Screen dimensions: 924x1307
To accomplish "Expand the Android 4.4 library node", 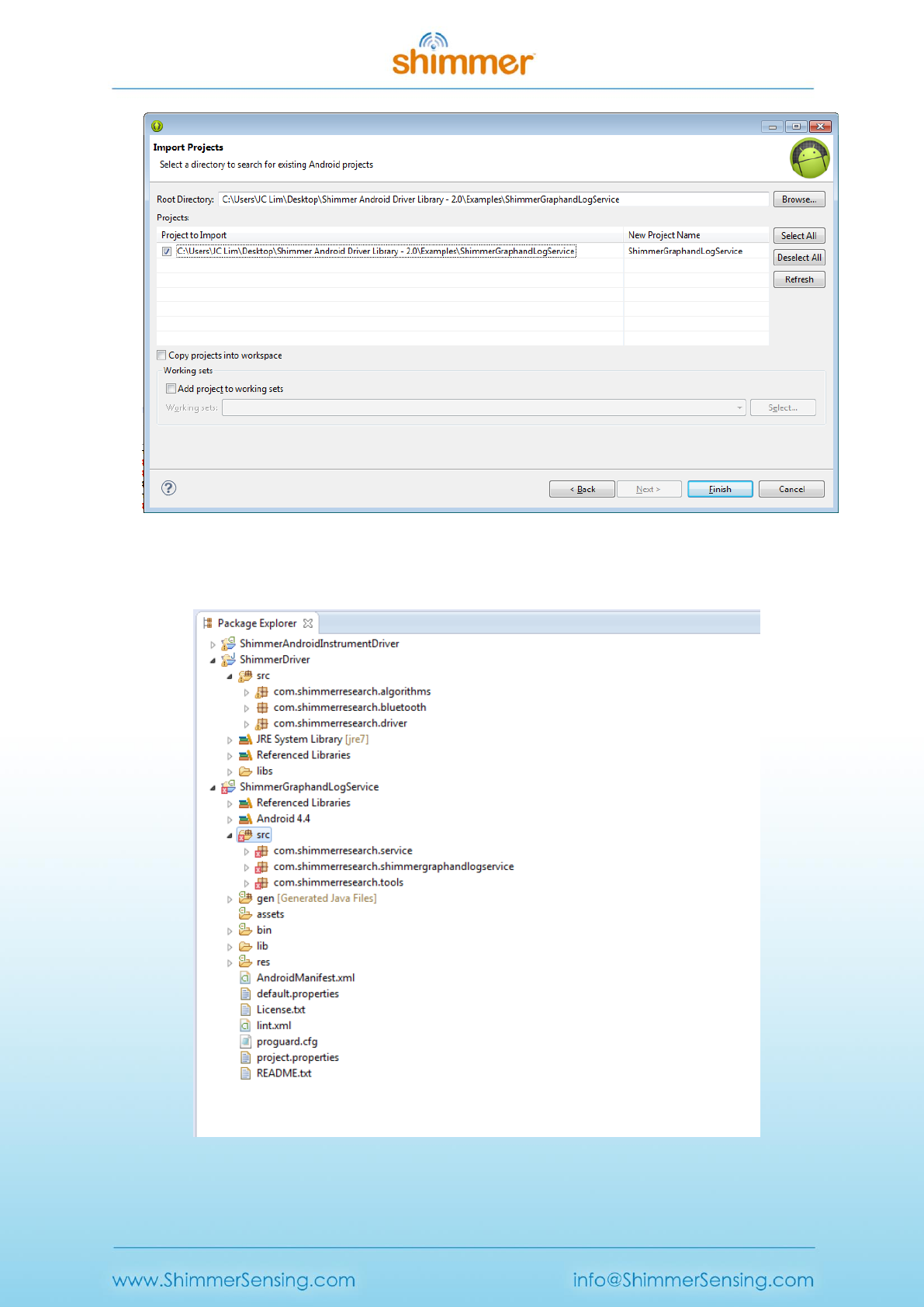I will point(230,820).
